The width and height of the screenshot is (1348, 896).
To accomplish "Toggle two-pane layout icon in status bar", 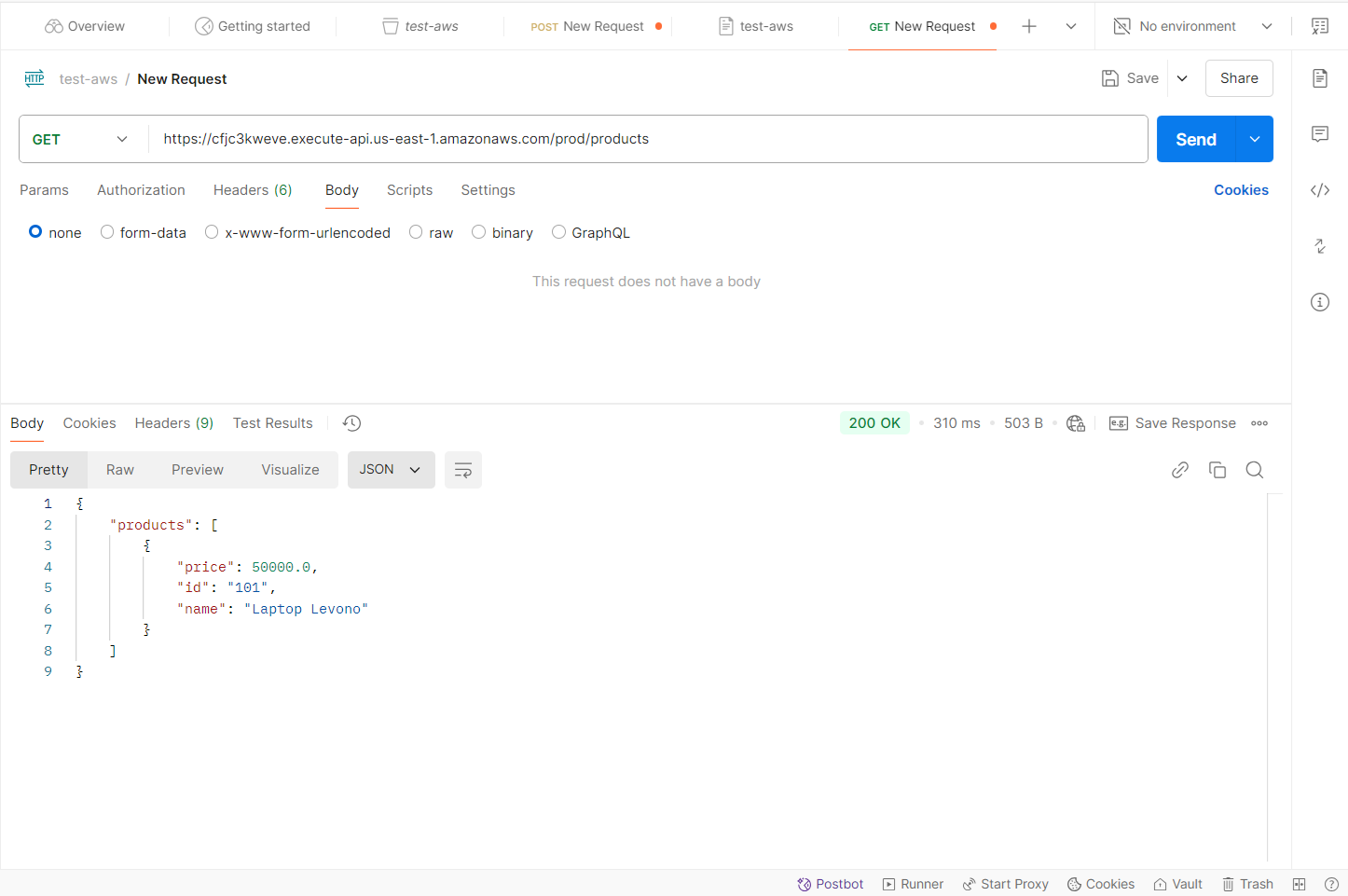I will [x=1300, y=884].
